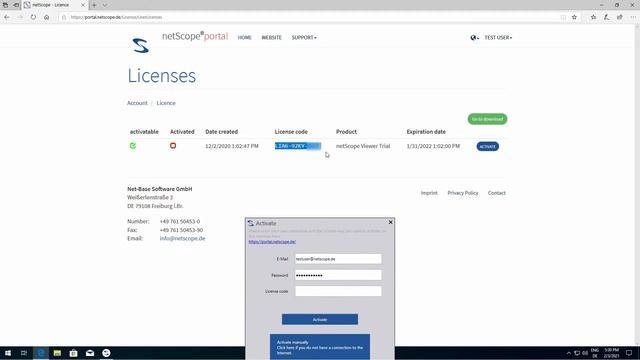Click the Activate button in the dialog
The image size is (640, 360).
(x=320, y=320)
